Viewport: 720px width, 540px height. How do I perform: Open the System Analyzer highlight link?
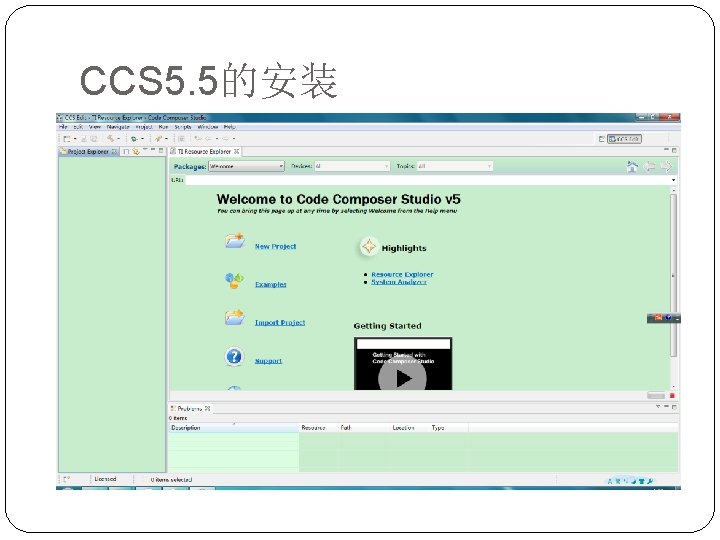click(x=399, y=282)
